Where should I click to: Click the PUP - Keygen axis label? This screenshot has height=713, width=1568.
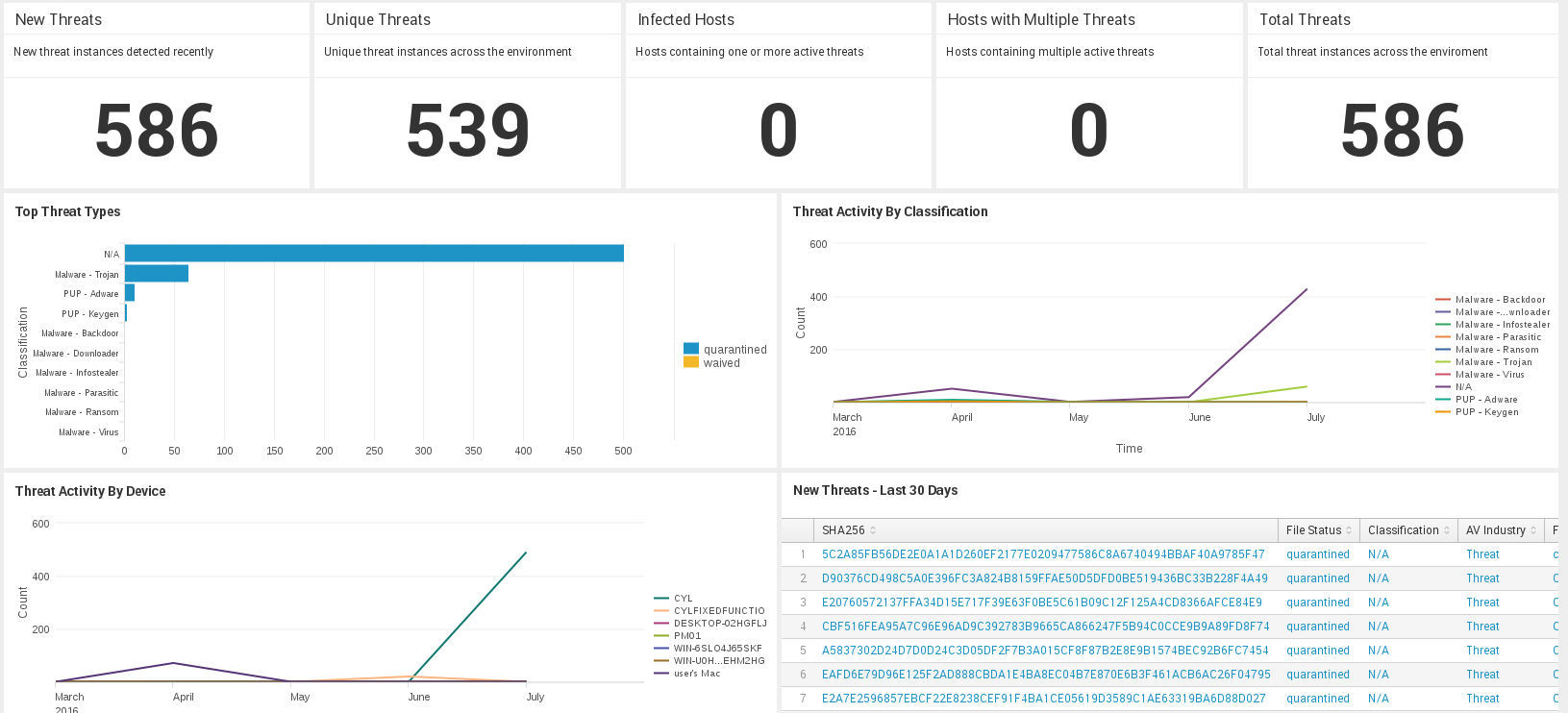point(90,314)
